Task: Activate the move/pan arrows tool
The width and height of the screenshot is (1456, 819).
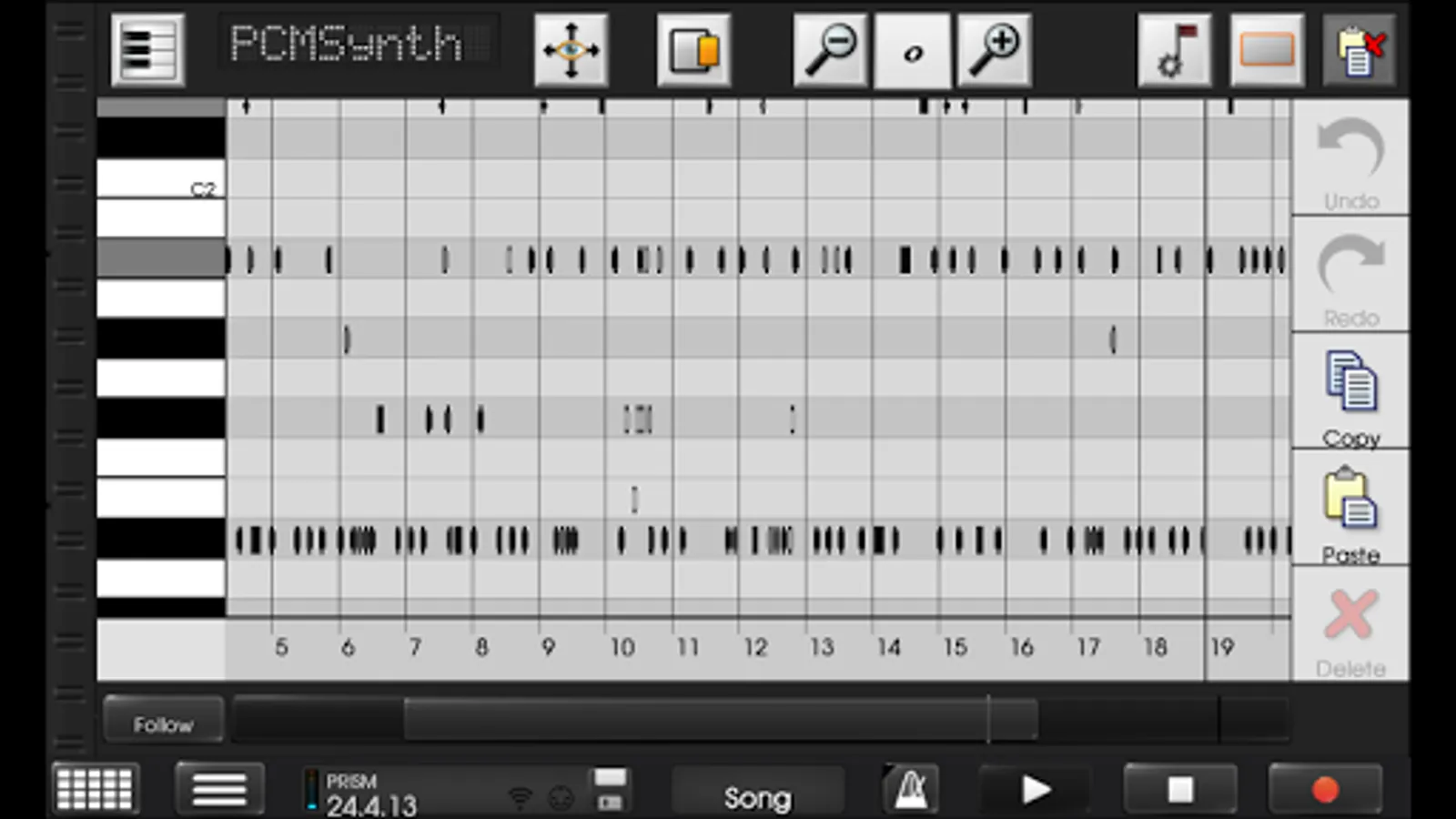Action: point(571,49)
